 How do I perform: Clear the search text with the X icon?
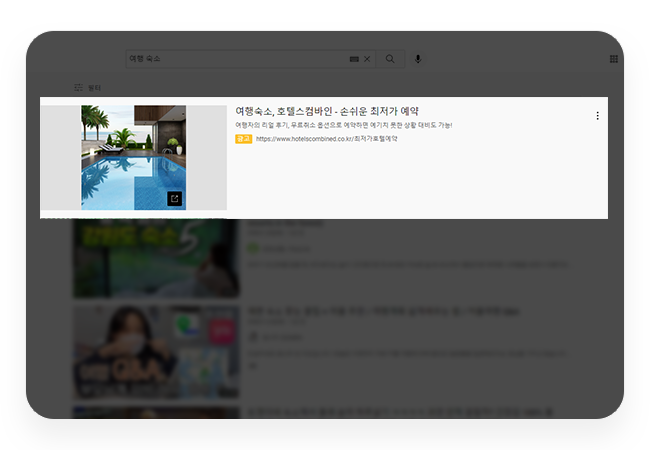367,60
